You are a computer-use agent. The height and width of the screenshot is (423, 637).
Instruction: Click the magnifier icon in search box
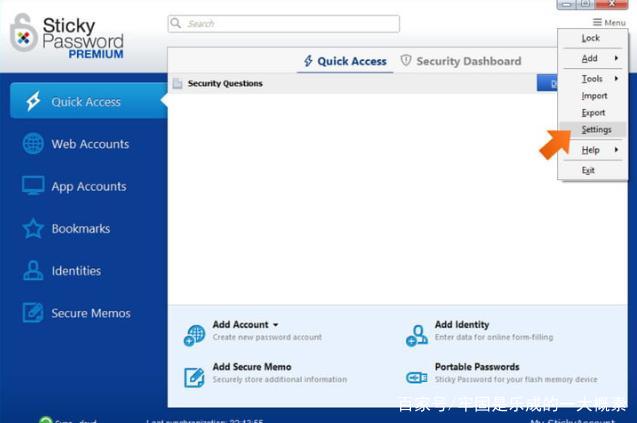point(176,23)
